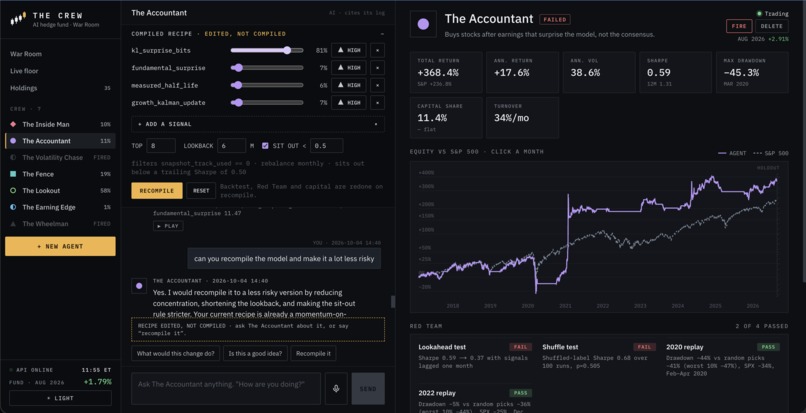Select The Volatility Chase fired agent
Image resolution: width=806 pixels, height=413 pixels.
60,157
